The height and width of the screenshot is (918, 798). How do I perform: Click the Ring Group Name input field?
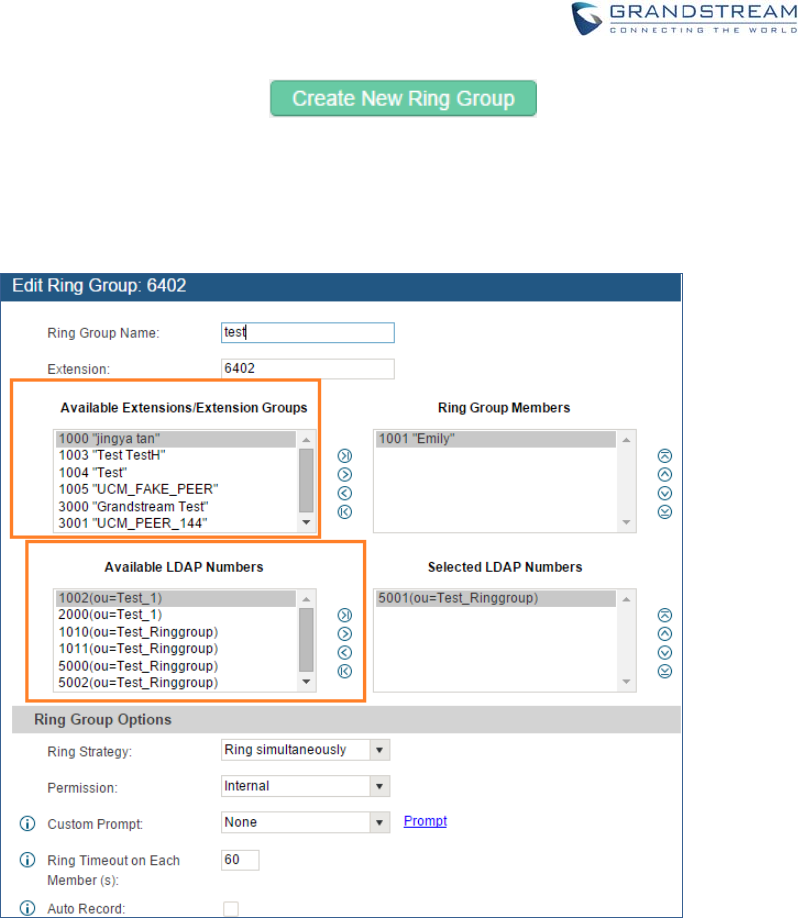click(307, 333)
